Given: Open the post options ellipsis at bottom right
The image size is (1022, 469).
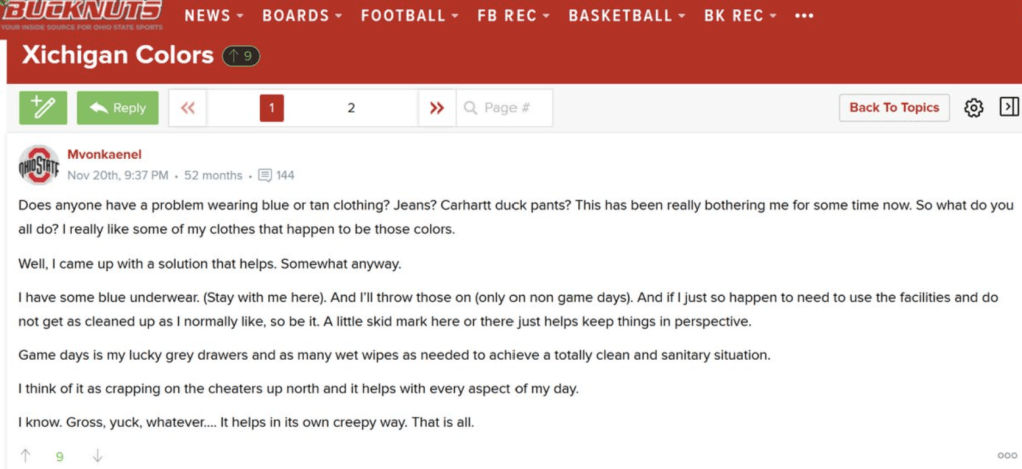Looking at the screenshot, I should point(1007,456).
